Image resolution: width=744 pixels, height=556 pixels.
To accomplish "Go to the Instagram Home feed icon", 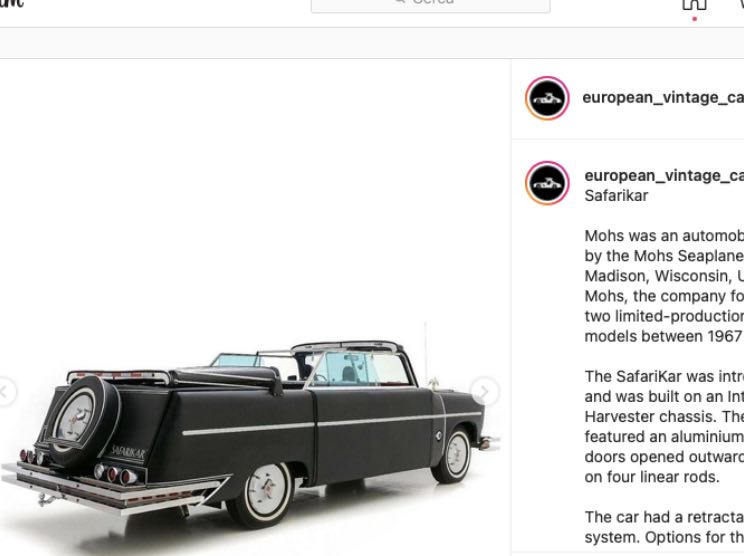I will pyautogui.click(x=694, y=4).
